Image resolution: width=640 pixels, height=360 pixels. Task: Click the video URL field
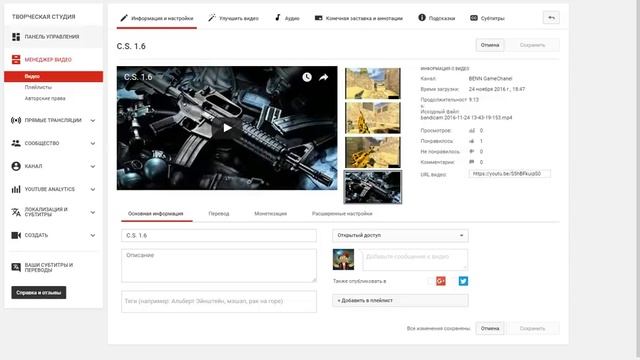tap(509, 174)
